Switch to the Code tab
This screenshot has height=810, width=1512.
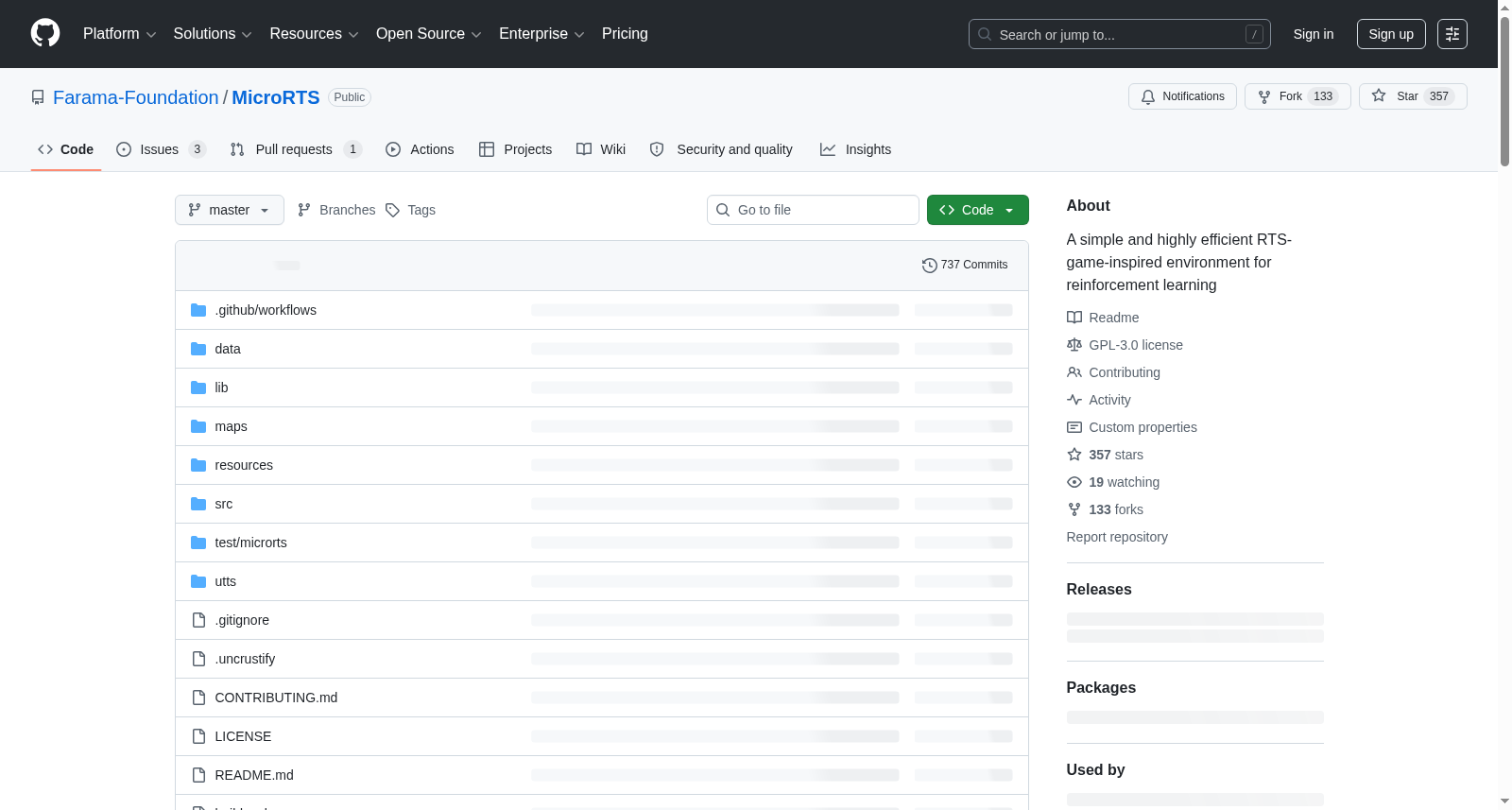point(66,149)
